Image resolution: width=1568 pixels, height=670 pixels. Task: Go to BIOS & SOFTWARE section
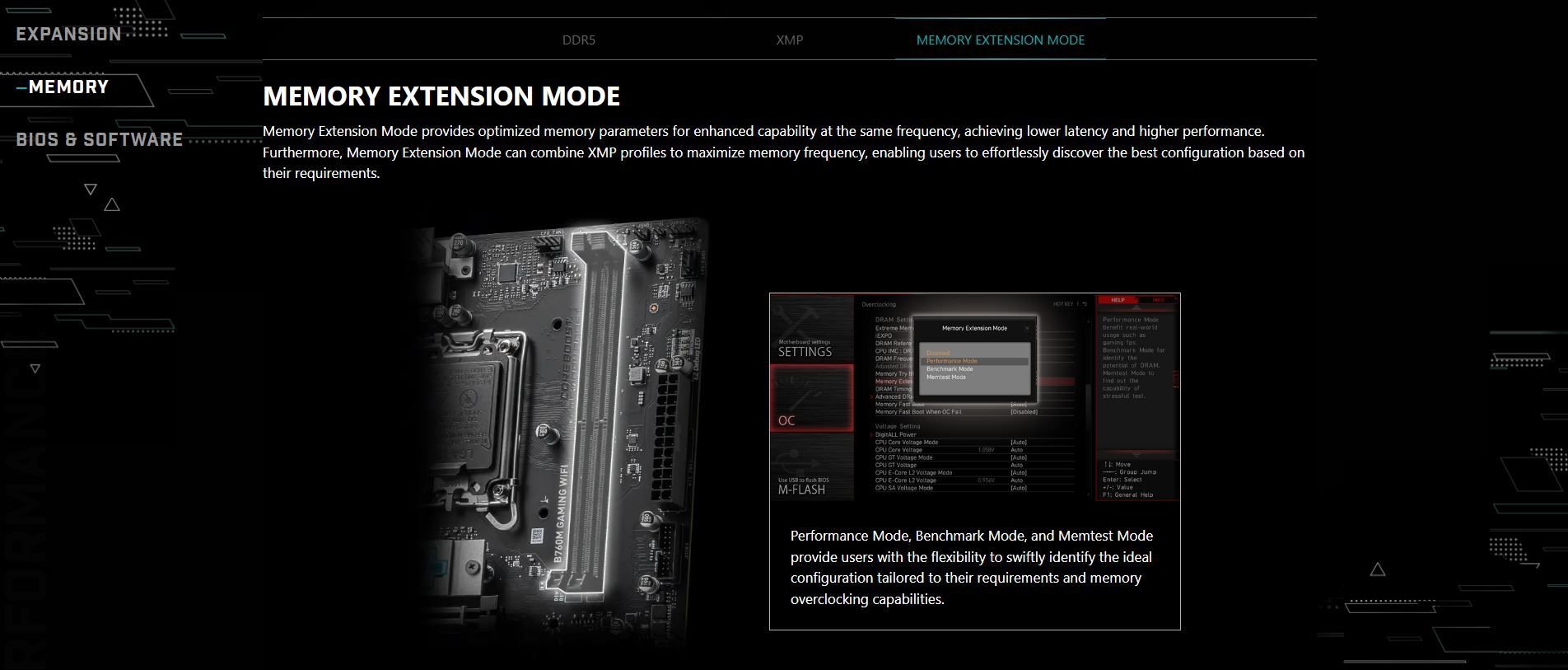(100, 140)
